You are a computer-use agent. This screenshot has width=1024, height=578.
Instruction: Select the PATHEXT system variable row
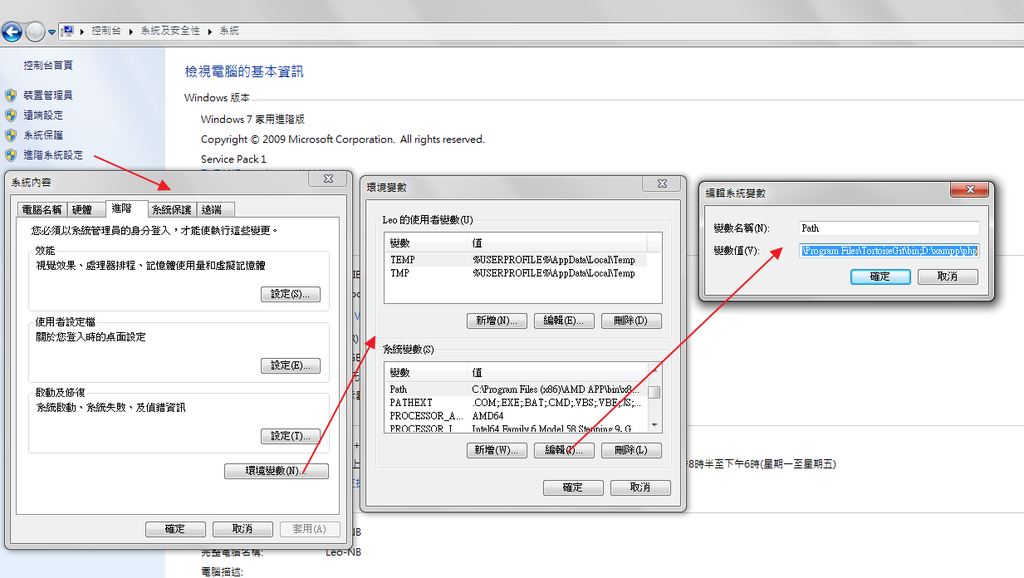coord(517,402)
